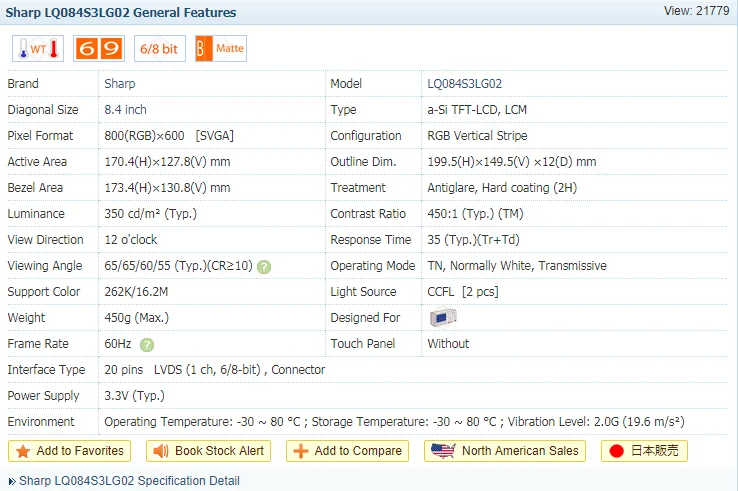The width and height of the screenshot is (738, 491).
Task: Click the Brand row label
Action: [23, 84]
